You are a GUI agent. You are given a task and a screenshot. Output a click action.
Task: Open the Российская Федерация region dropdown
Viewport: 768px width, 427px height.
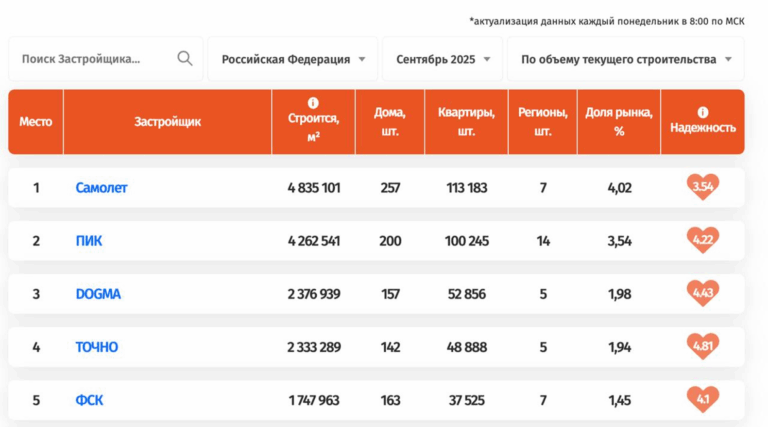(293, 59)
